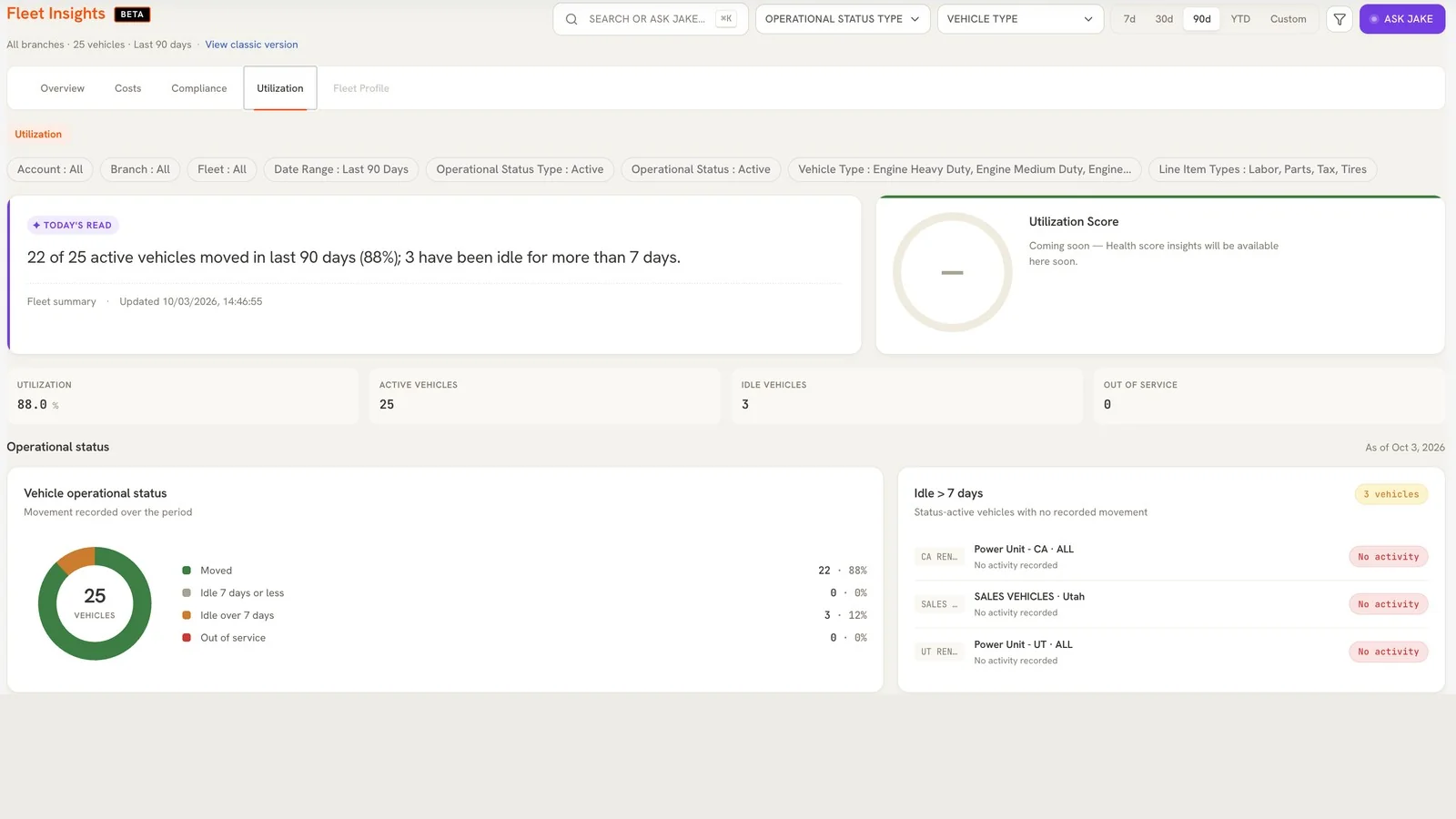Click the UT REN tag badge
This screenshot has height=819, width=1456.
tap(939, 652)
